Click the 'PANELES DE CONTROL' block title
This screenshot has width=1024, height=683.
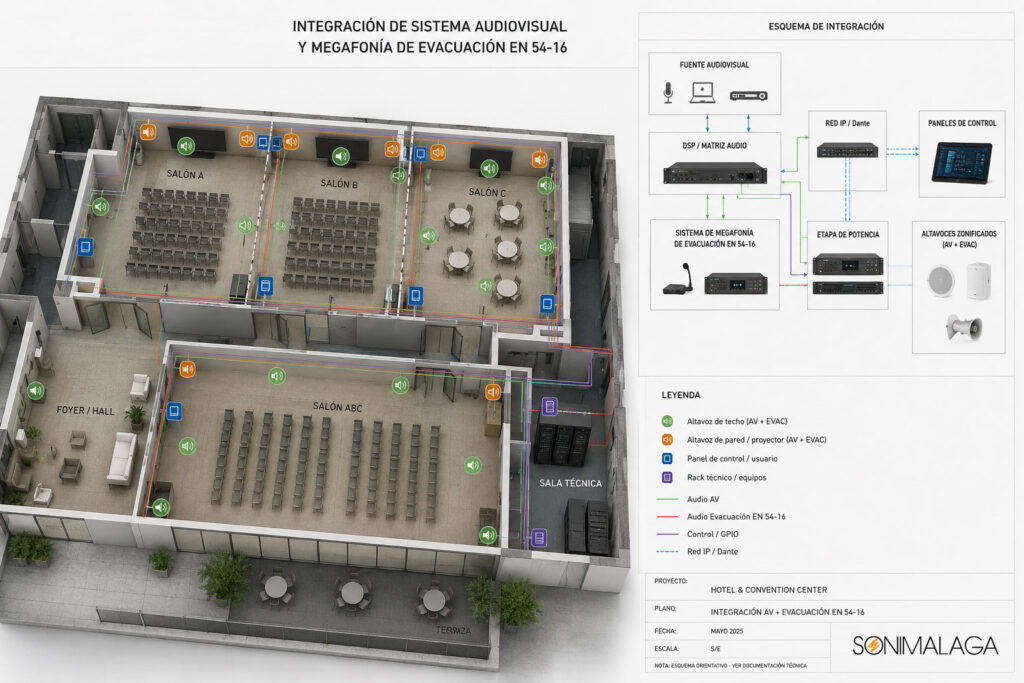pos(962,123)
